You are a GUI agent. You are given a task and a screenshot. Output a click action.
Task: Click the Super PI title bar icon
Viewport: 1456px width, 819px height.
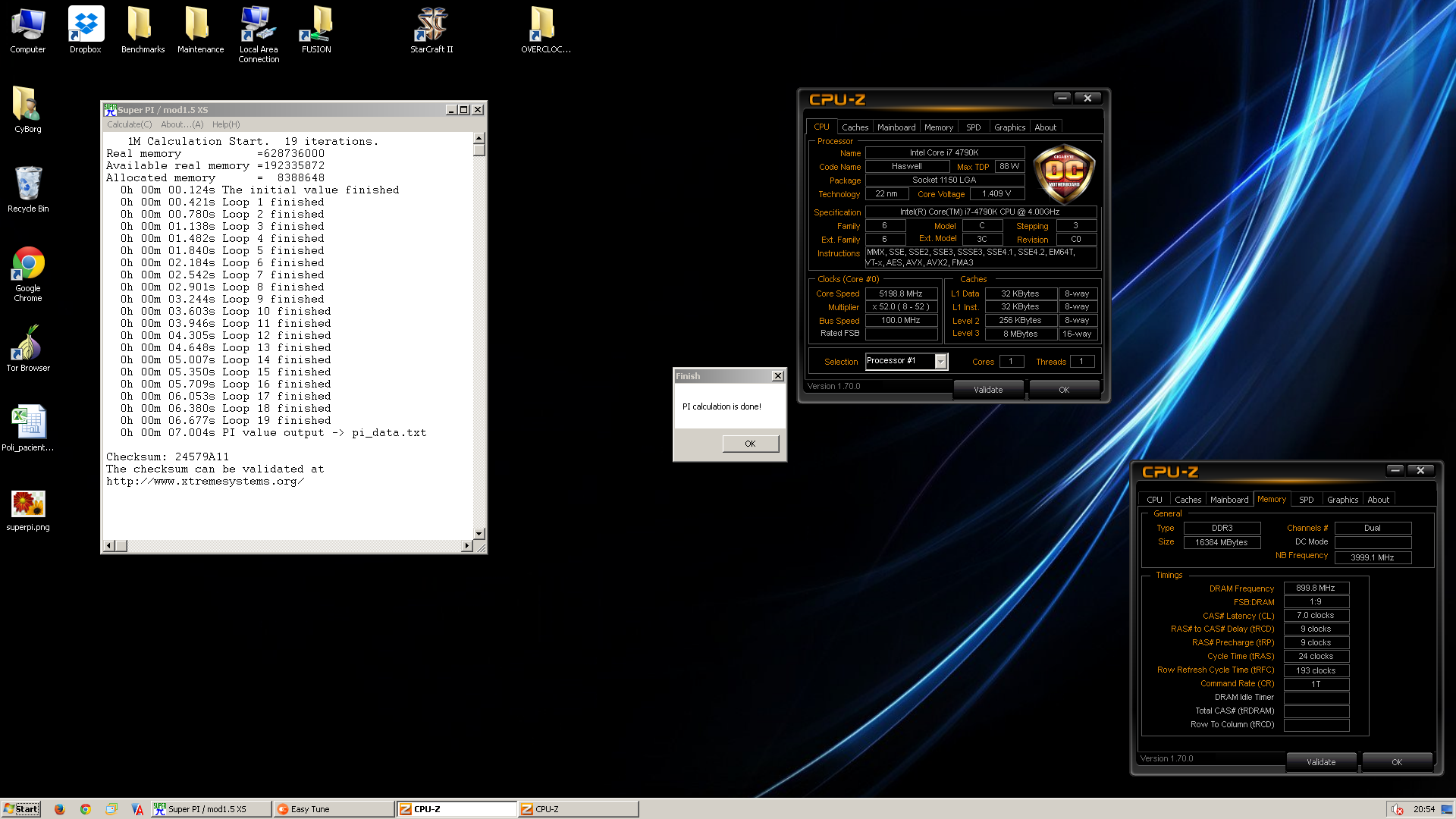tap(110, 110)
